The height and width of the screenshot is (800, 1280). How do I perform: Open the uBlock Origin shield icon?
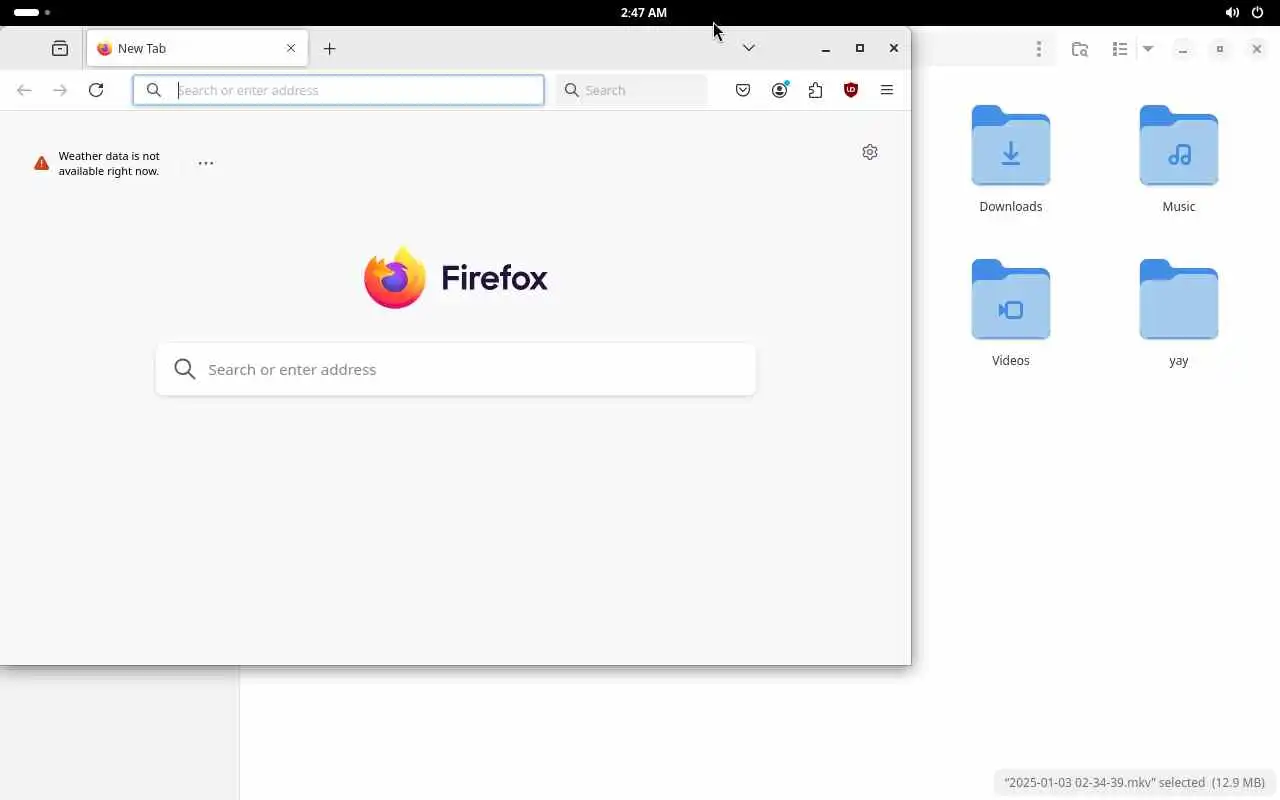click(851, 90)
